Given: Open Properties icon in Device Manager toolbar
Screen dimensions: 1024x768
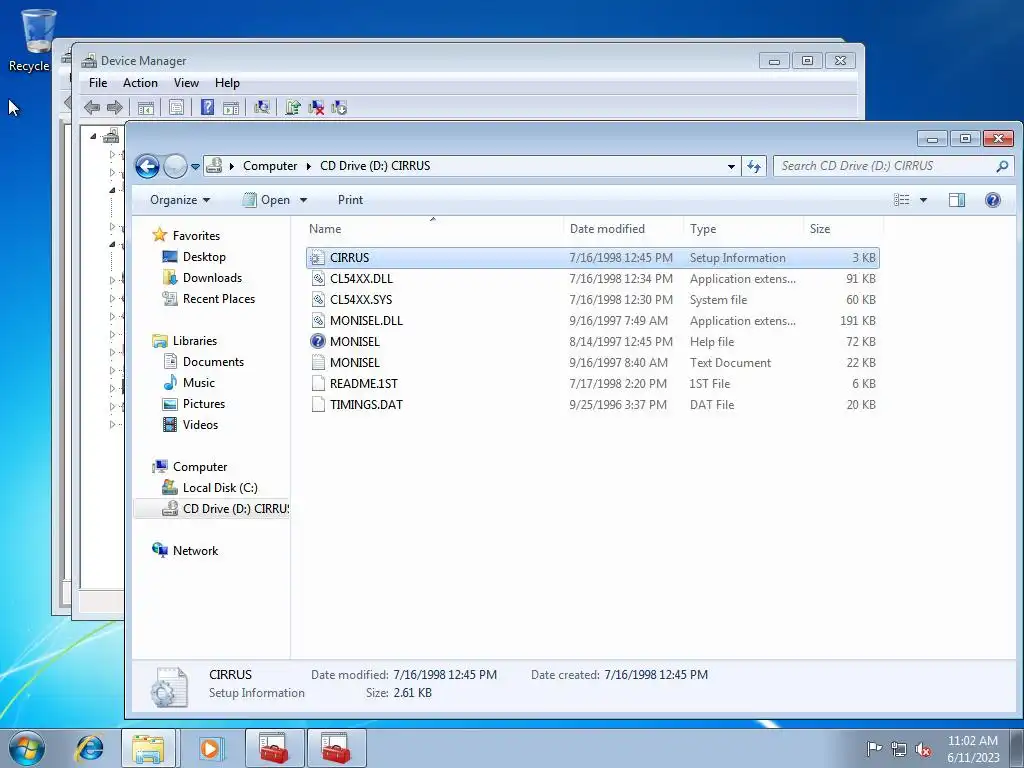Looking at the screenshot, I should tap(176, 108).
